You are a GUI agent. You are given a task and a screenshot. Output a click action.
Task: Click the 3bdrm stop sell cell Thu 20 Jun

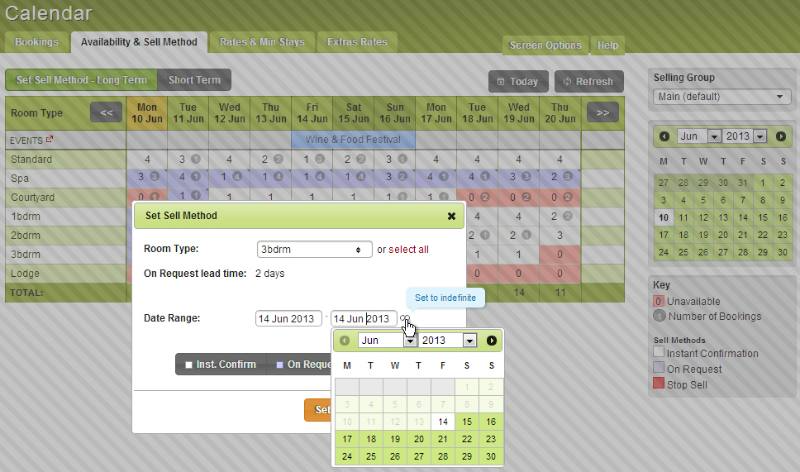(x=560, y=254)
